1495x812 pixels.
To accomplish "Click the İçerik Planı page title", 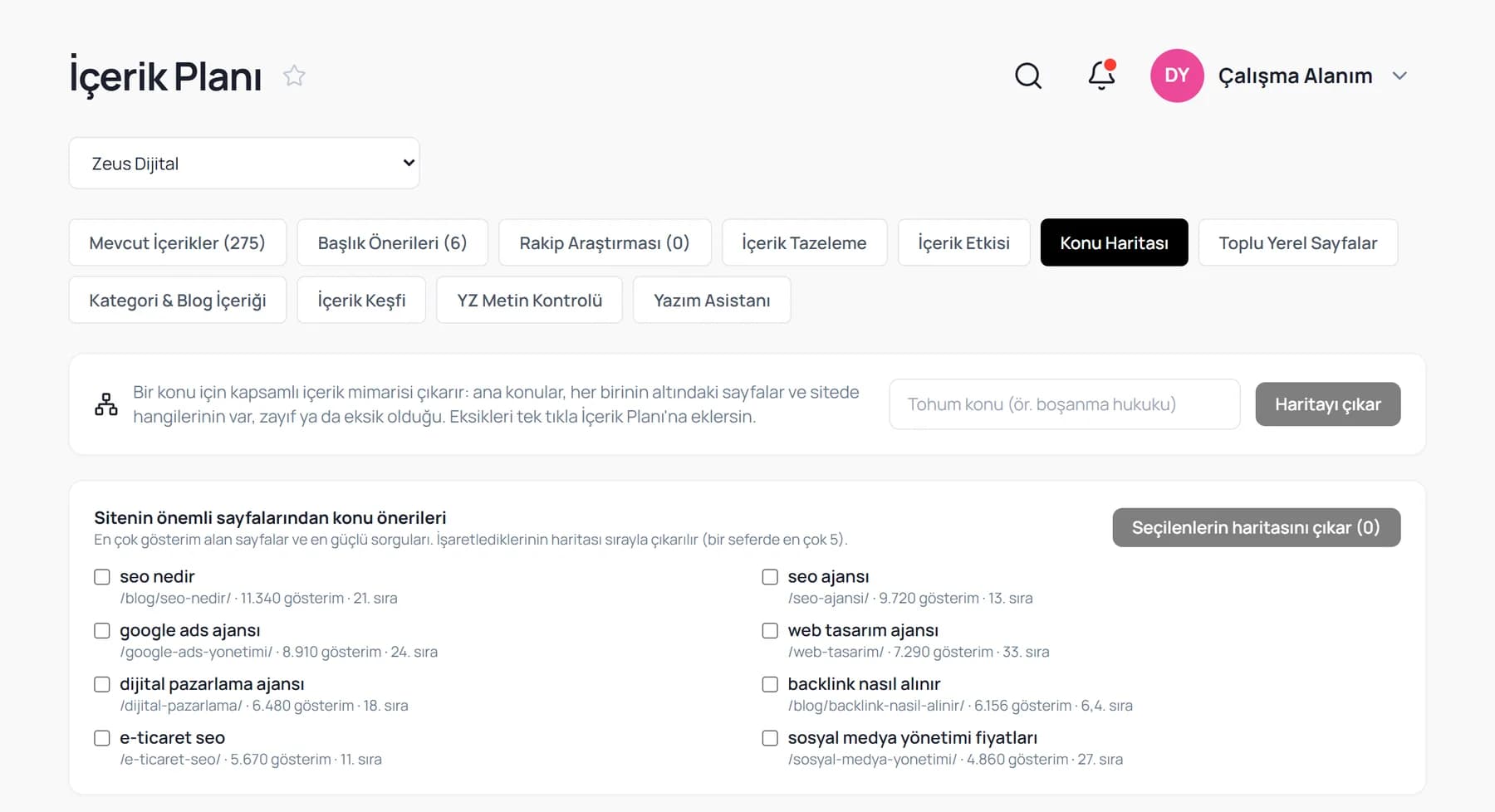I will (165, 76).
